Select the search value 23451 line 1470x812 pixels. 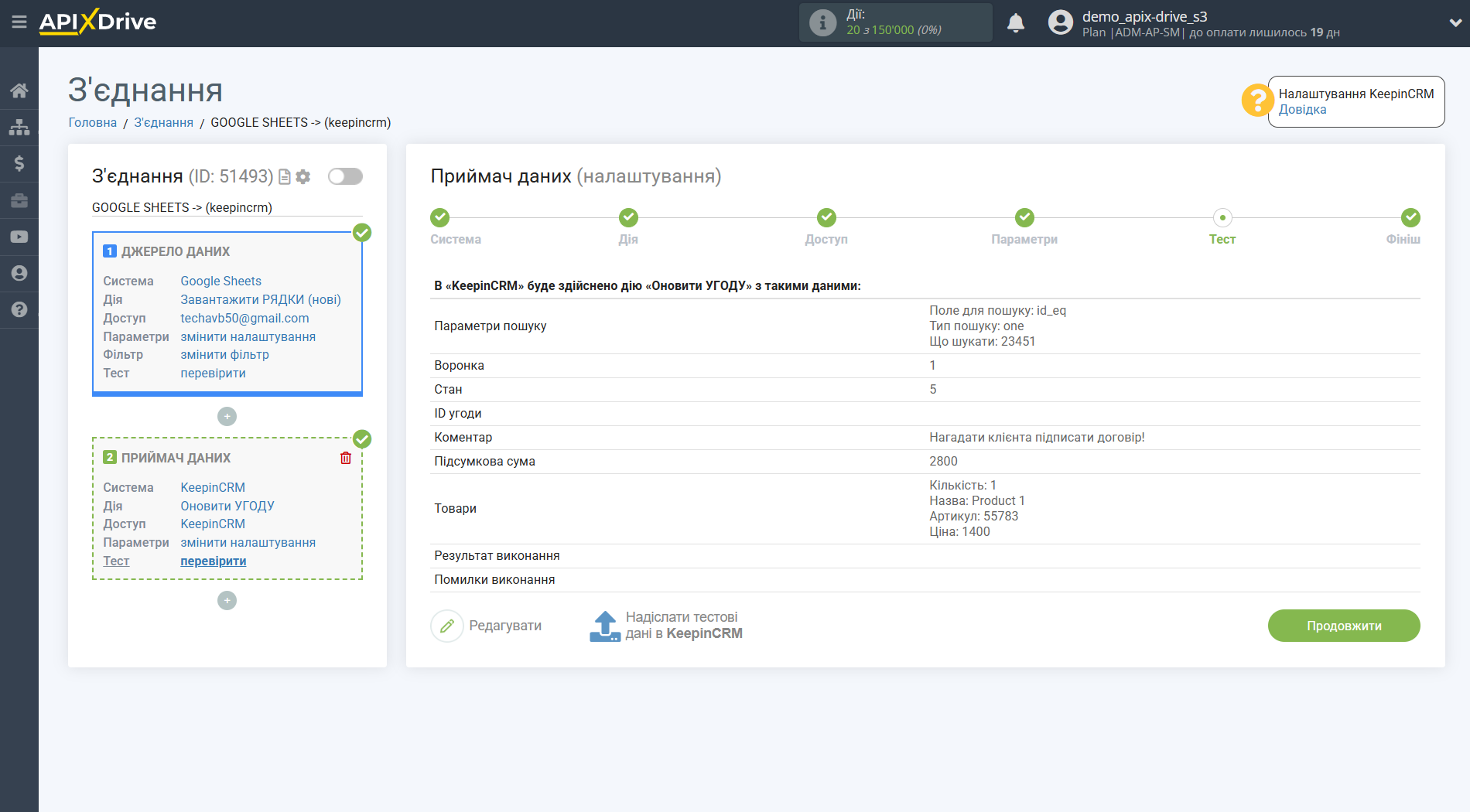[x=982, y=341]
